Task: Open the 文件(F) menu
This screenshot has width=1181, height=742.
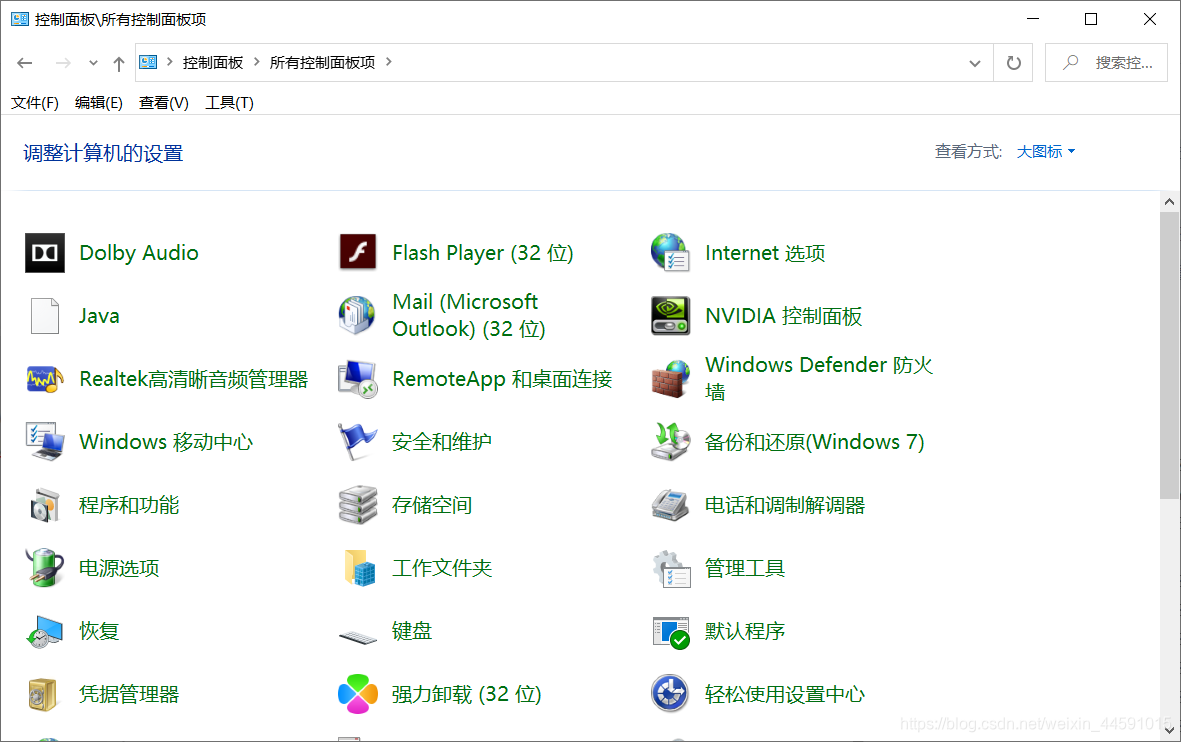Action: pyautogui.click(x=35, y=102)
